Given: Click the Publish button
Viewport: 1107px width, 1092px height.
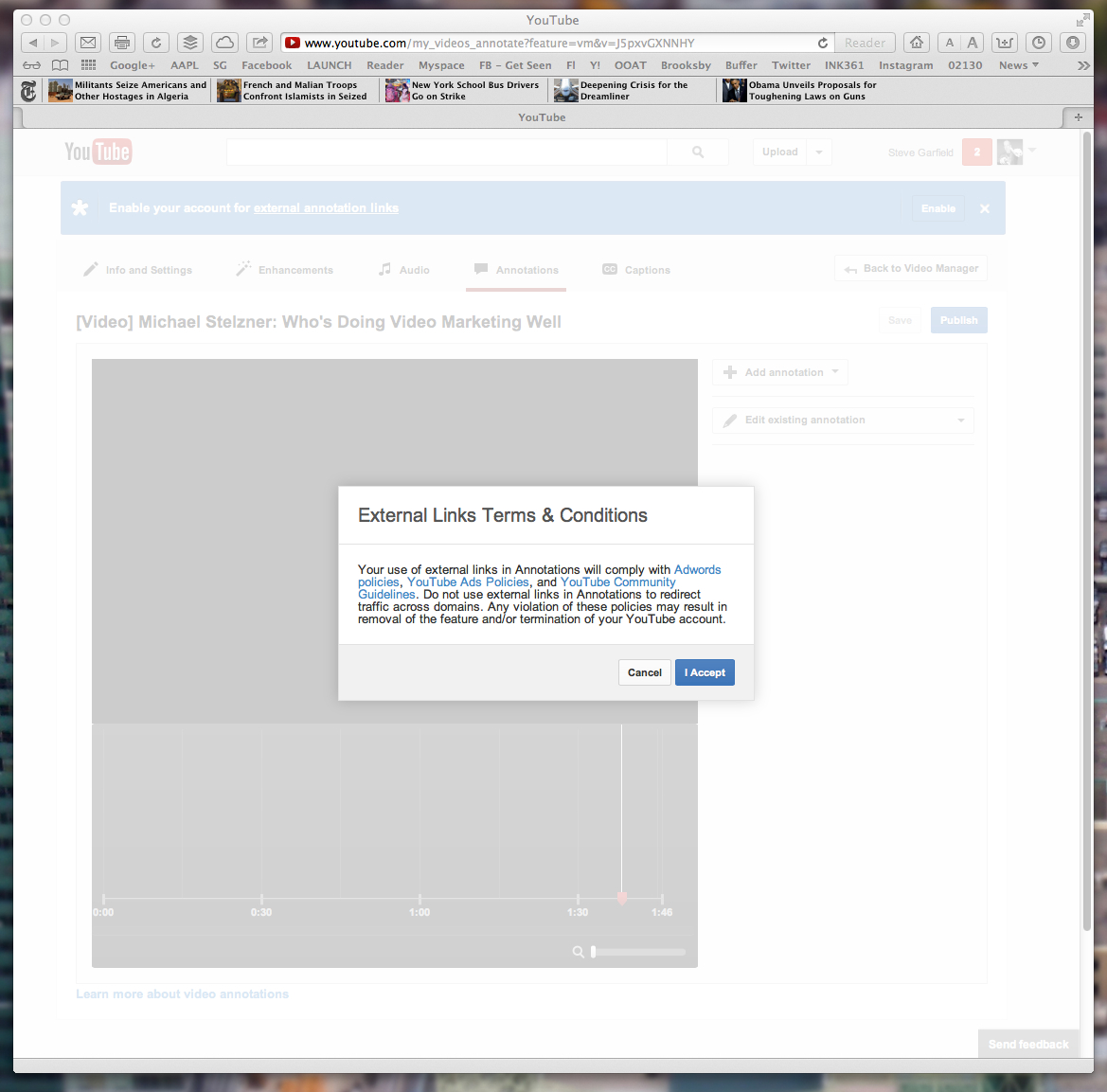Looking at the screenshot, I should (x=958, y=320).
